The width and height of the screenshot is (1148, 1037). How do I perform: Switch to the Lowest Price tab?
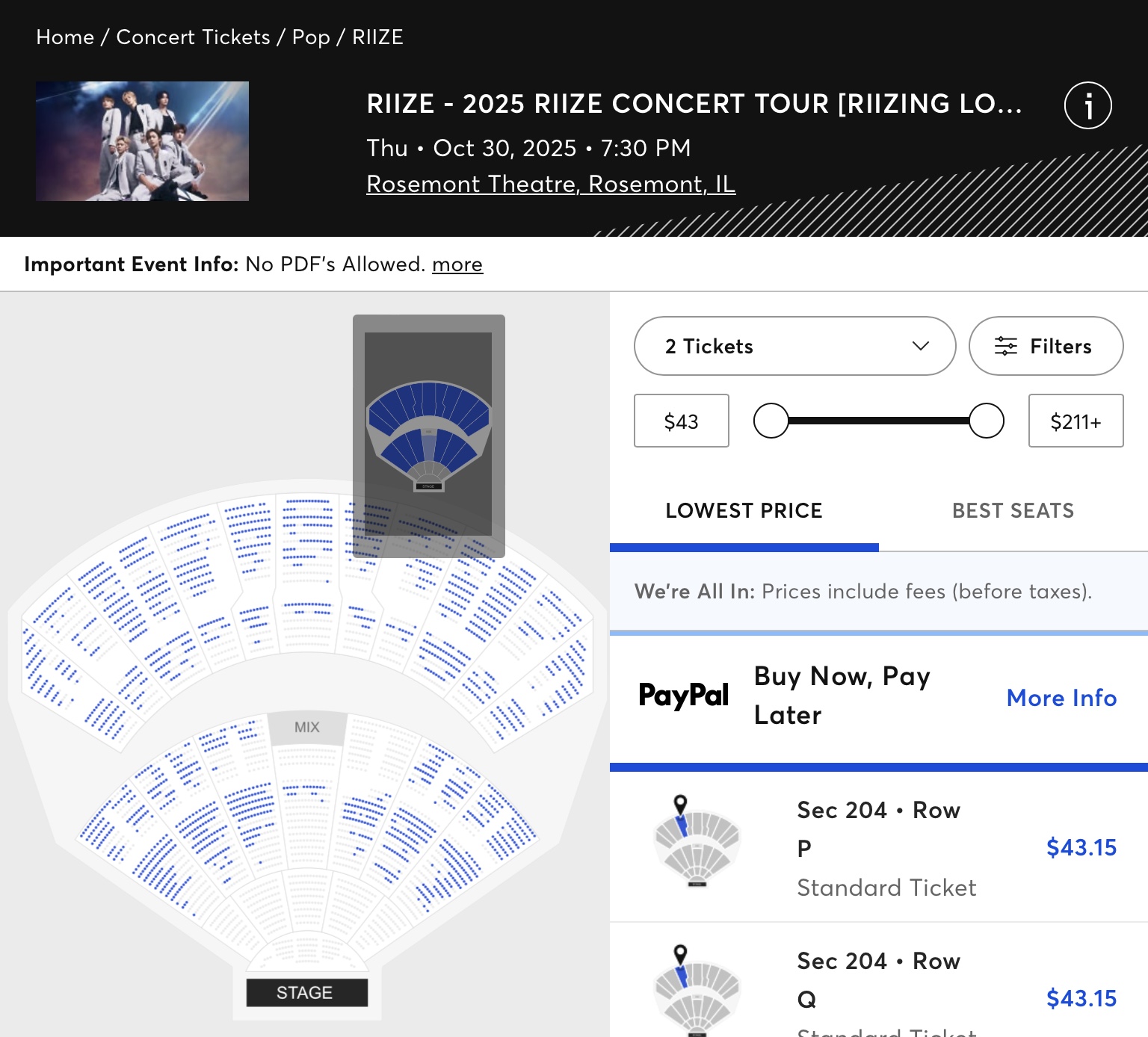tap(744, 511)
